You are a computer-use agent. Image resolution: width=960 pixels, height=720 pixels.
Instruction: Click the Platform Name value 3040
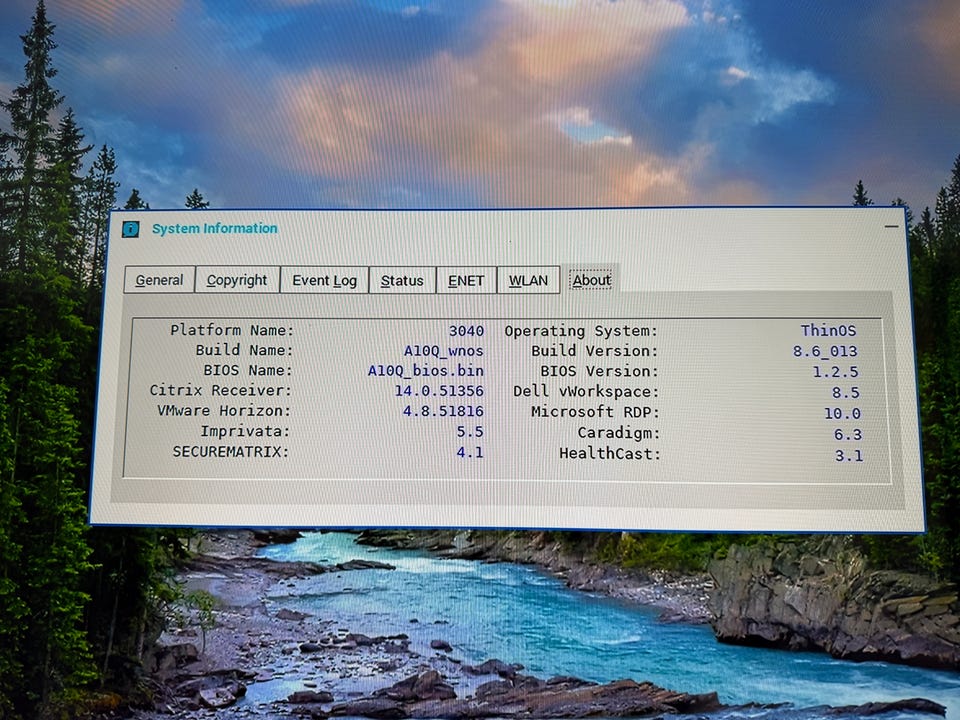pos(466,331)
